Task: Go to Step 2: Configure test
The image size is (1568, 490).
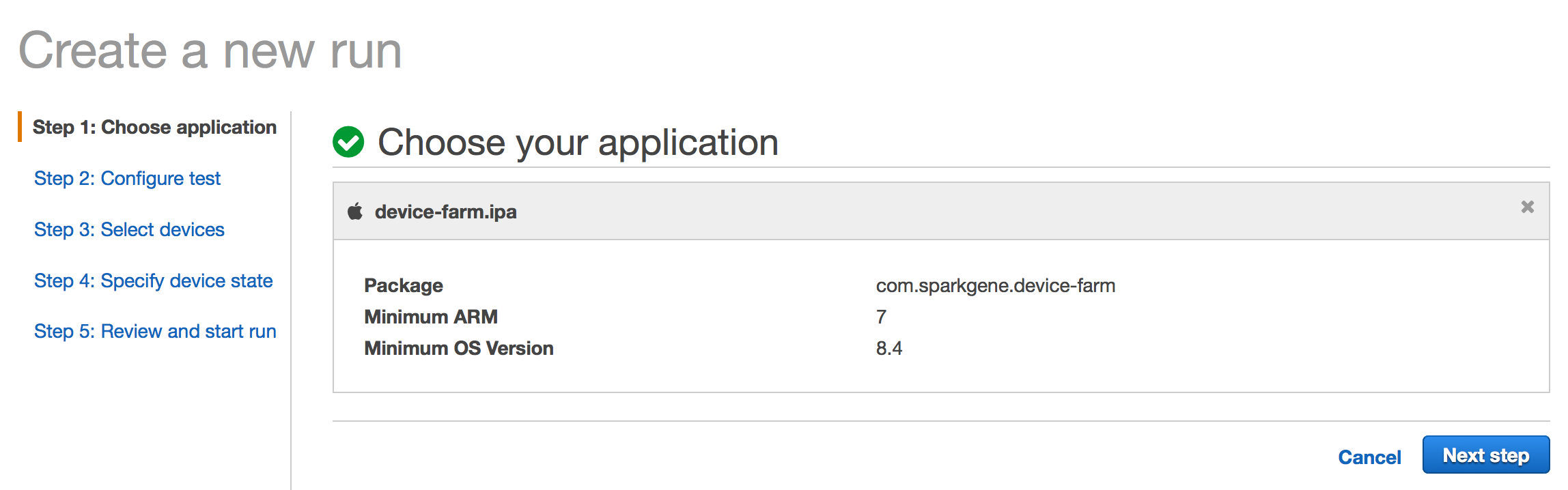Action: click(x=127, y=179)
